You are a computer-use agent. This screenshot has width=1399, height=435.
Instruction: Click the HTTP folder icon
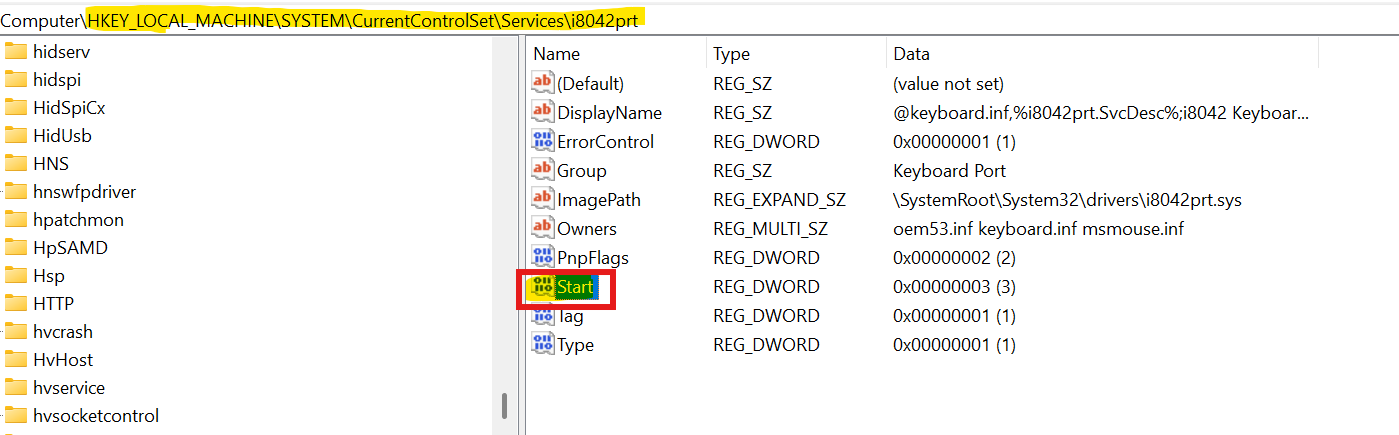tap(15, 304)
